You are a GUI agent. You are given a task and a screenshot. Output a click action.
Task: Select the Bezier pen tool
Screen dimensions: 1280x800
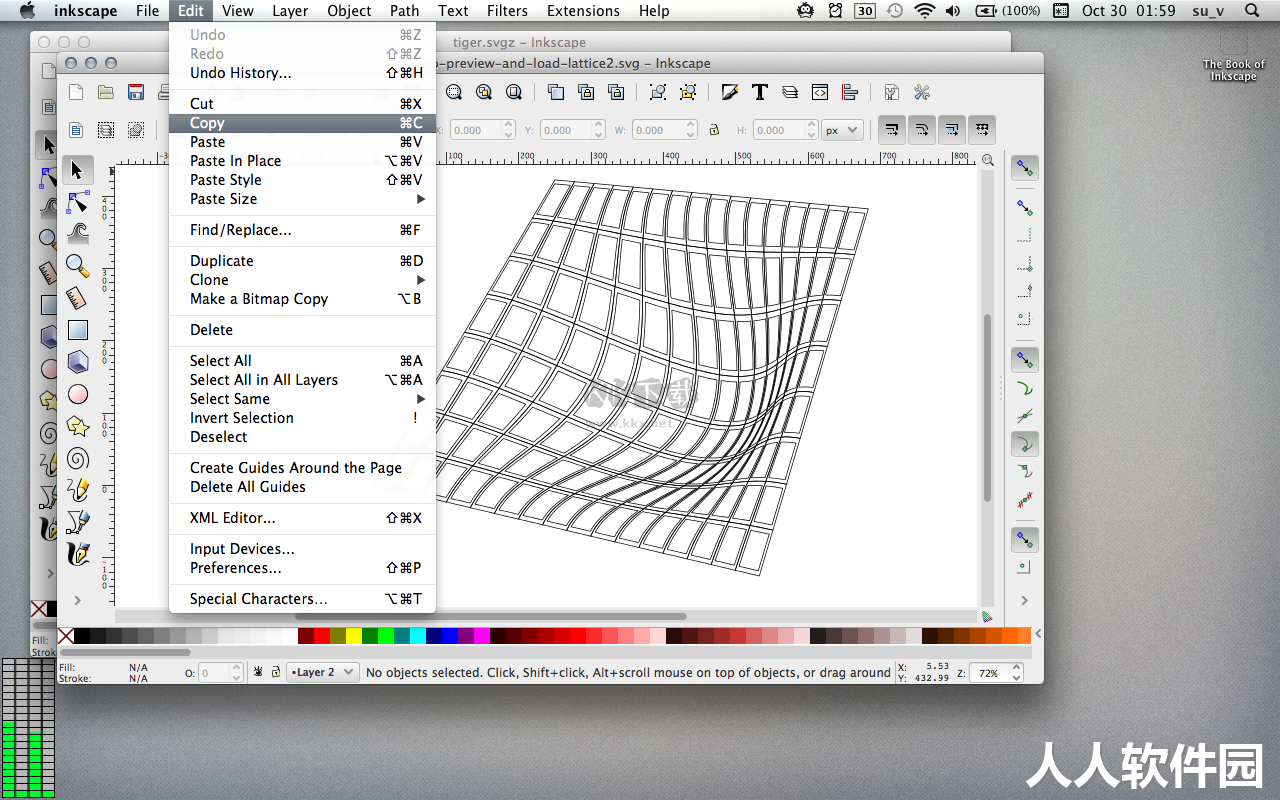(x=77, y=522)
